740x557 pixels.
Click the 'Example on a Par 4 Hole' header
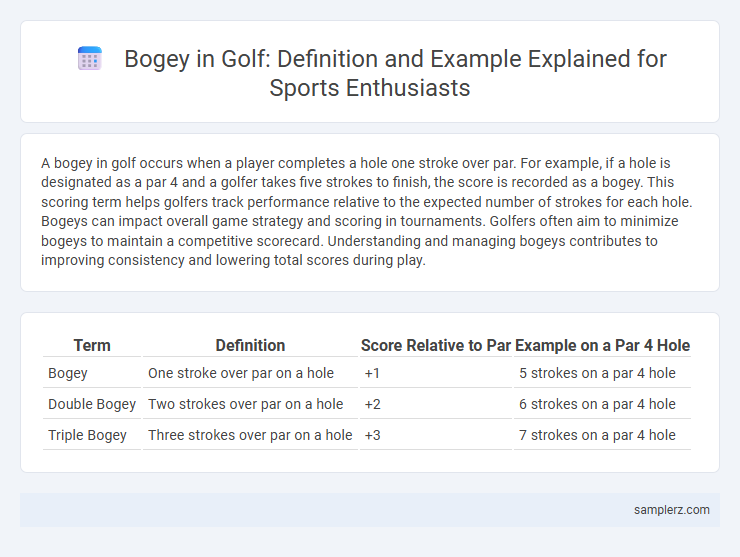point(602,346)
